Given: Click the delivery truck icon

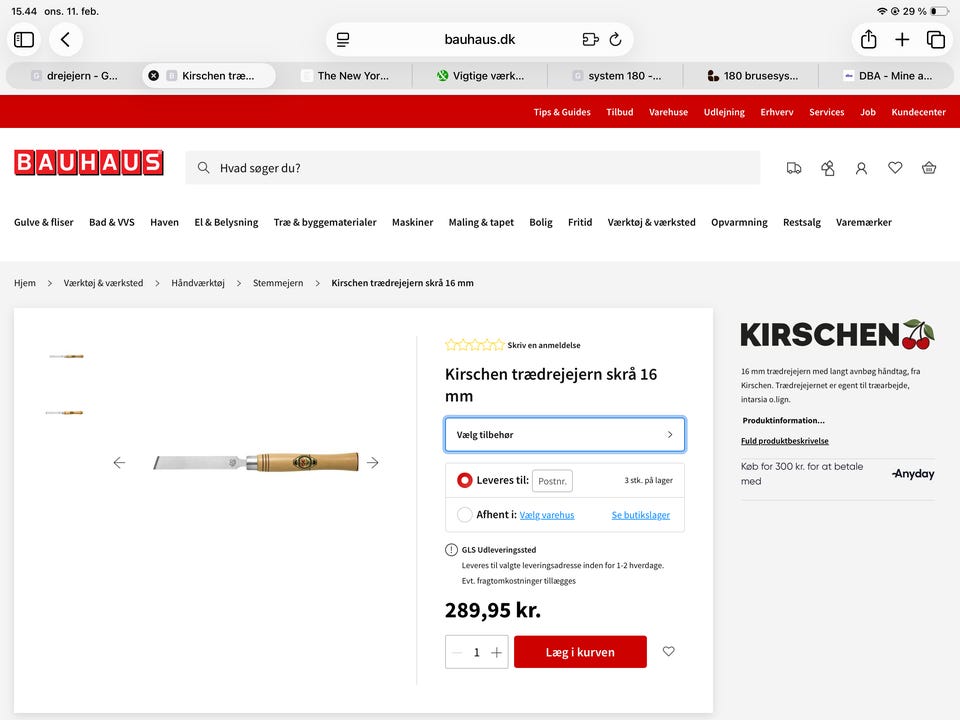Looking at the screenshot, I should tap(793, 168).
